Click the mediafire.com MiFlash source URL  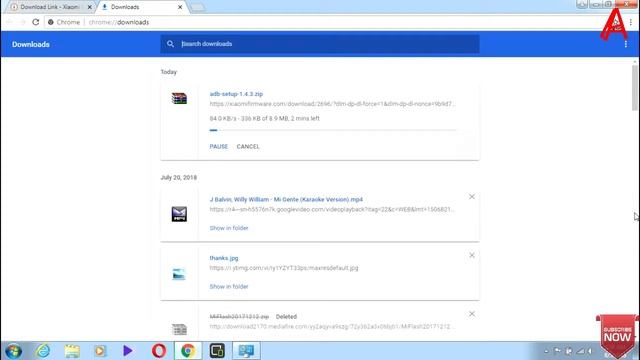coord(332,327)
